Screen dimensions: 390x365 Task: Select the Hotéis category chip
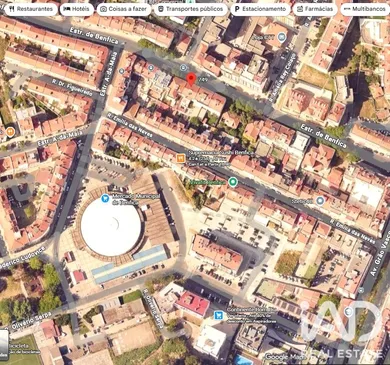point(76,9)
